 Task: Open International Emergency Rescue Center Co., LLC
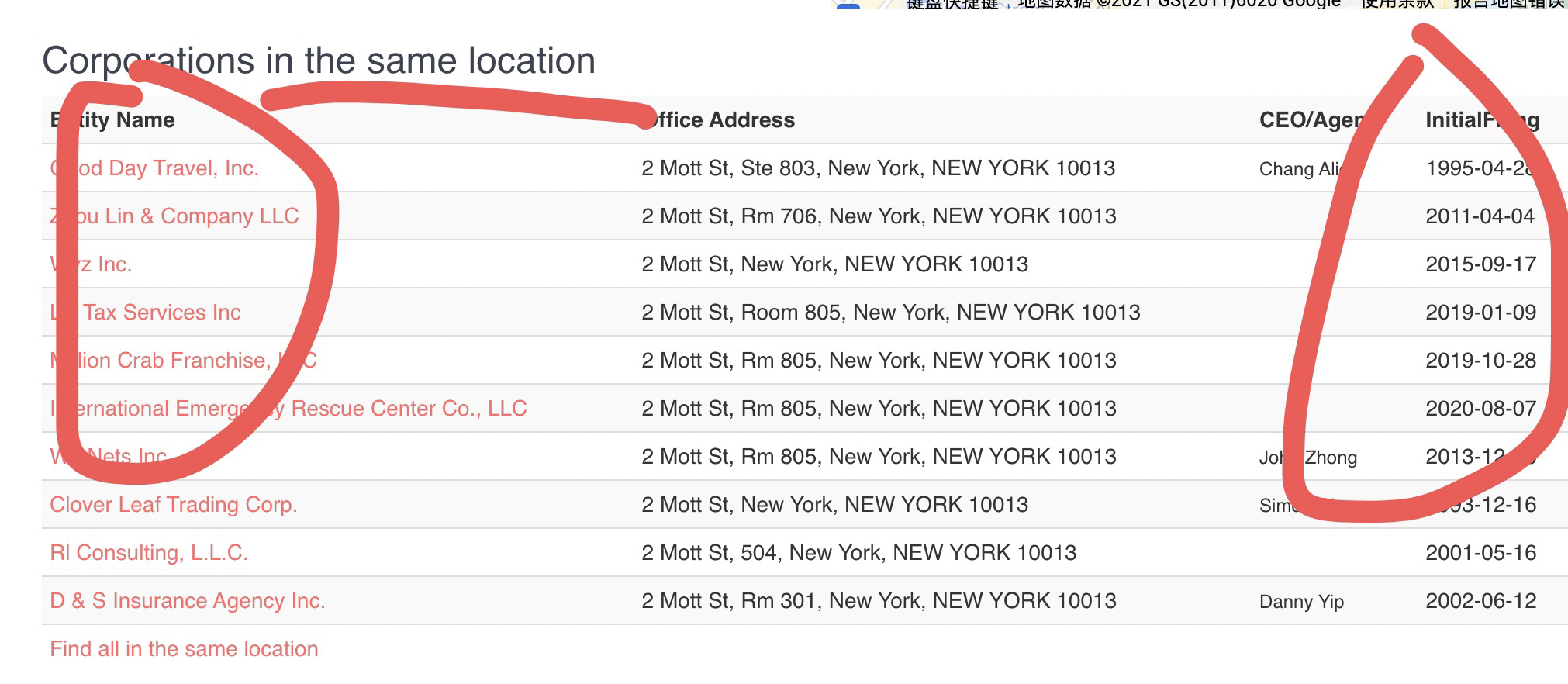click(x=288, y=409)
